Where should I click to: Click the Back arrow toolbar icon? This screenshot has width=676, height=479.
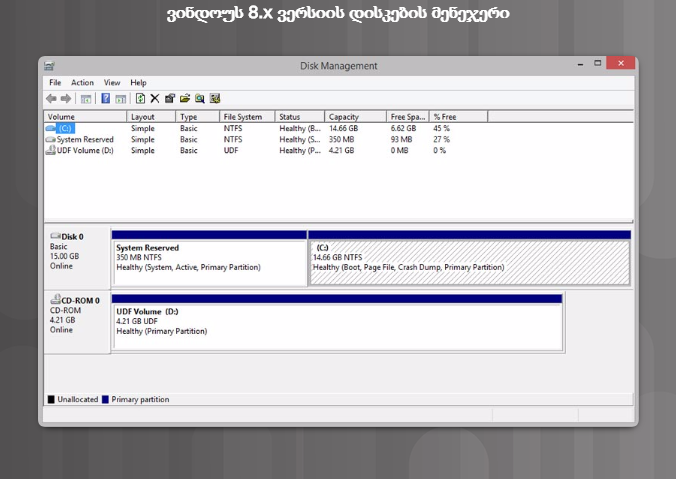click(x=51, y=98)
